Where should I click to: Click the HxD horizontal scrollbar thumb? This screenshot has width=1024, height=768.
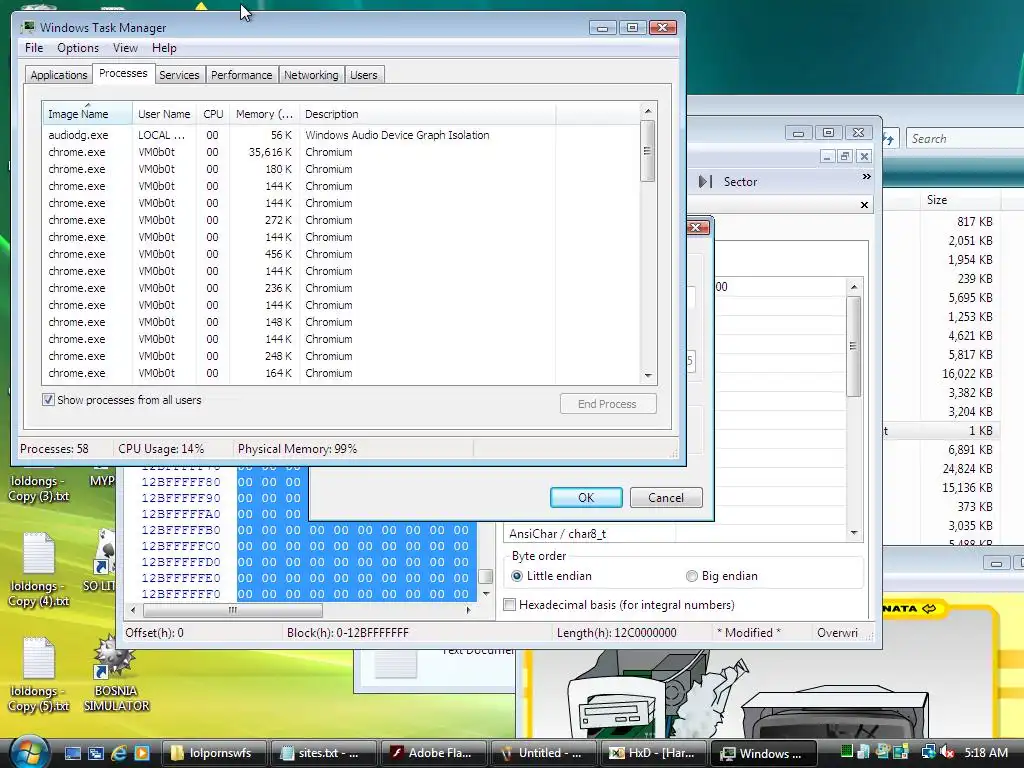coord(232,610)
